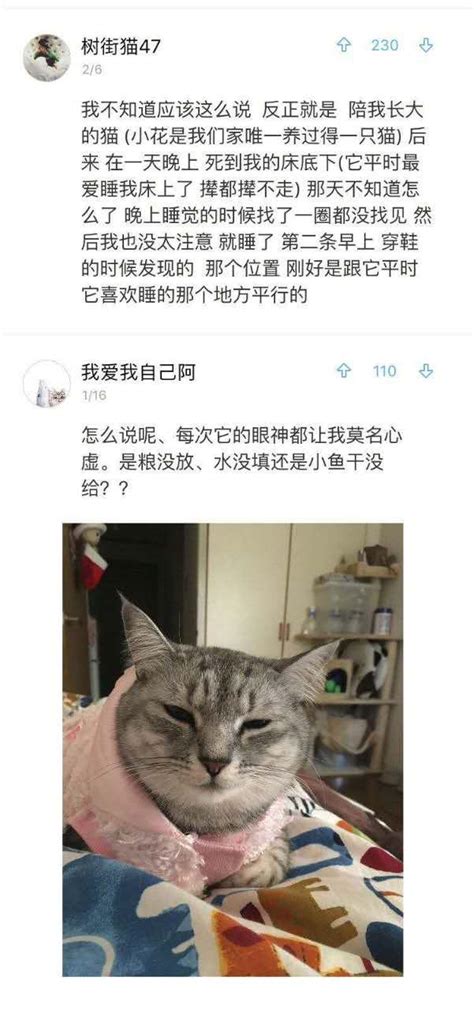Viewport: 474px width, 1009px height.
Task: Select the comment text about 小花
Action: click(257, 203)
